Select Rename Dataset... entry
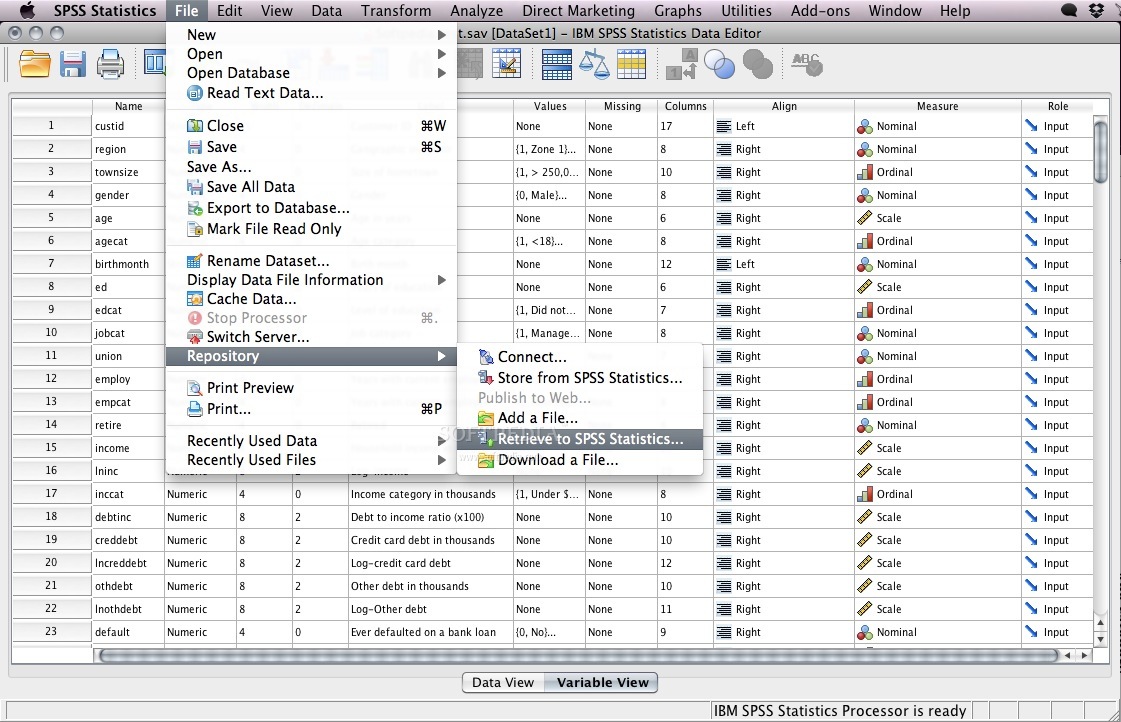Screen dimensions: 1121x722 [x=311, y=261]
